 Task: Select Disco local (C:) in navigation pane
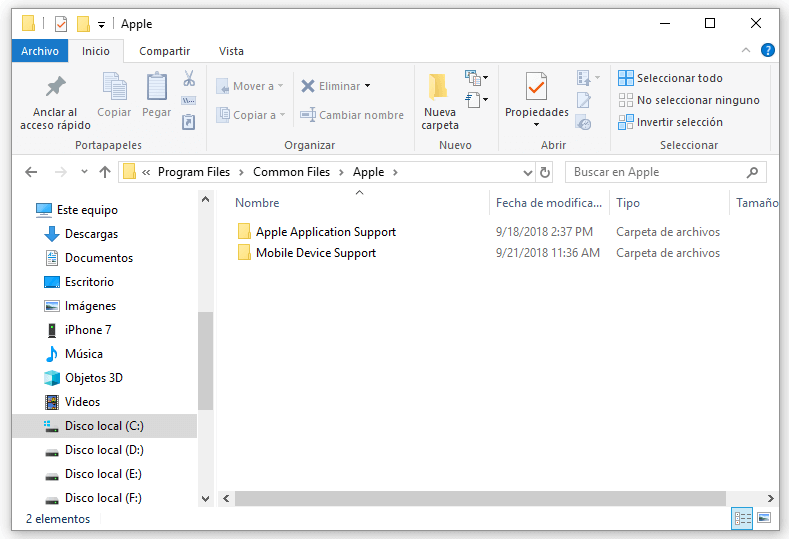tap(104, 426)
